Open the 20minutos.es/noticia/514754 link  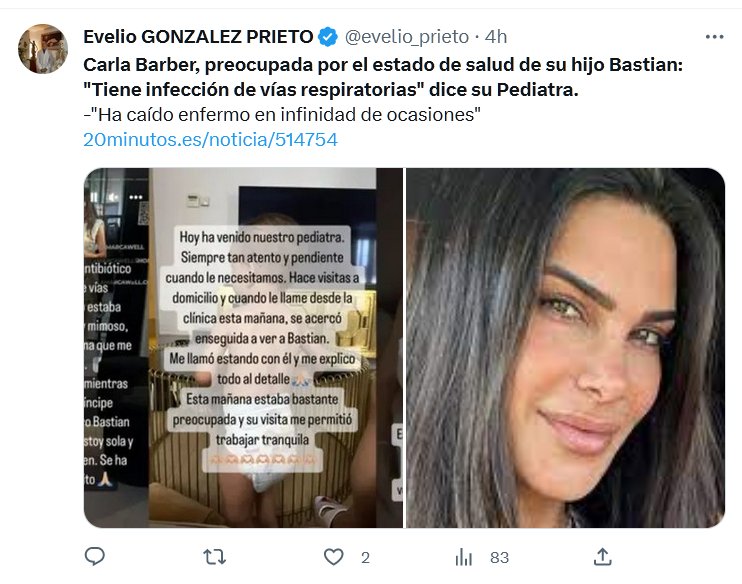[211, 140]
